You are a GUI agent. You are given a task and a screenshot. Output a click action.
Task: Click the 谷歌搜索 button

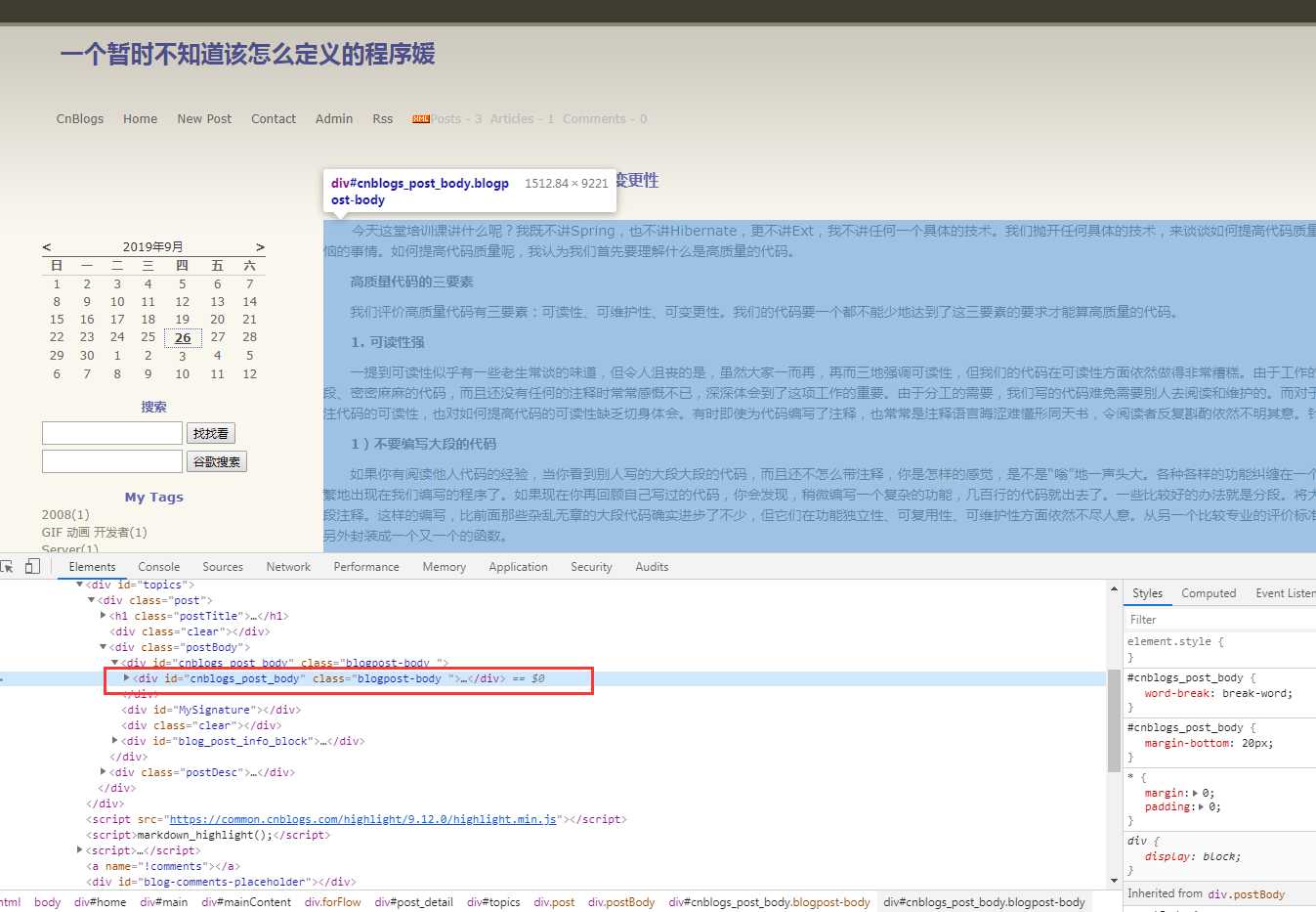coord(217,461)
